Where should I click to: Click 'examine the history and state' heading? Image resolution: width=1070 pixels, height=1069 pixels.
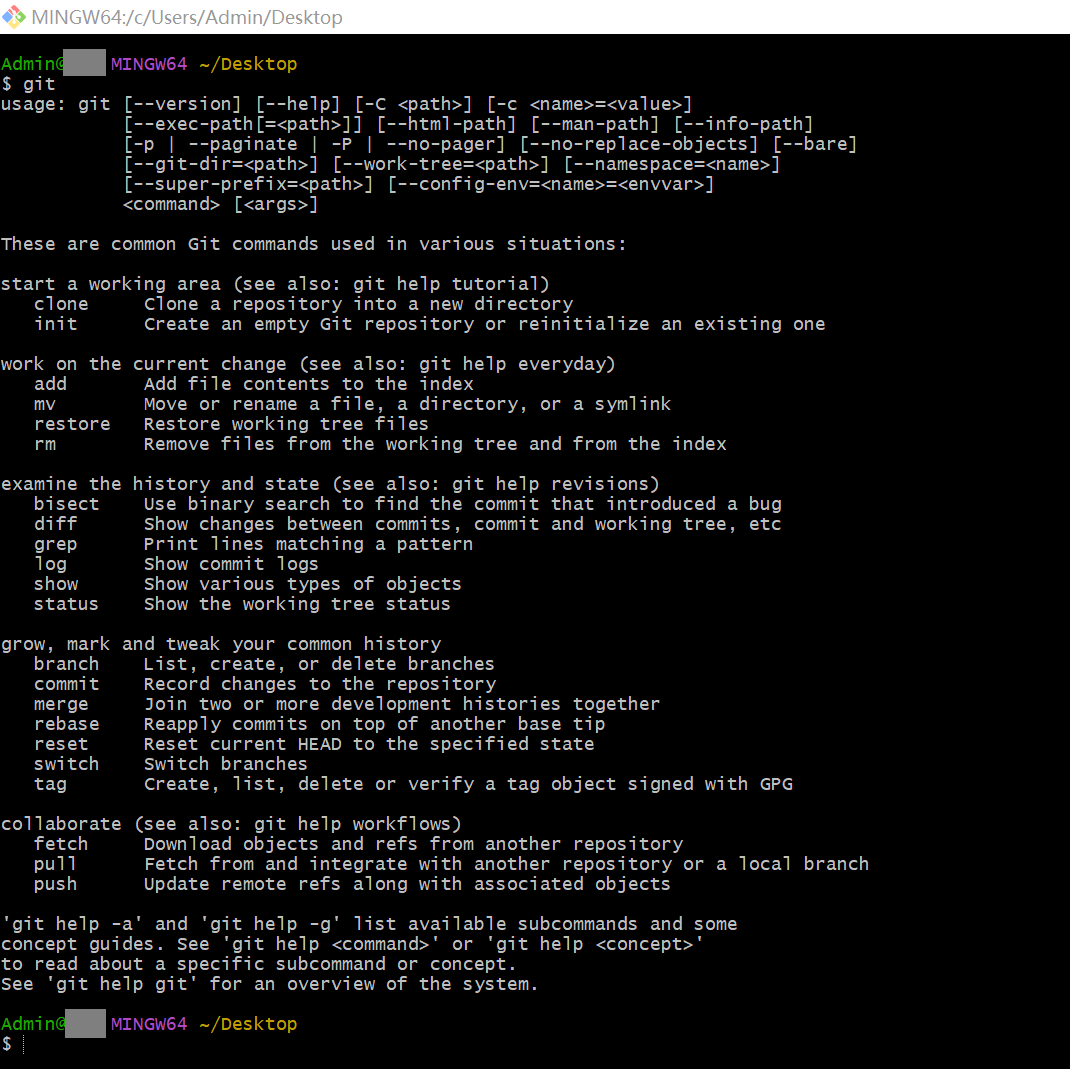[330, 484]
